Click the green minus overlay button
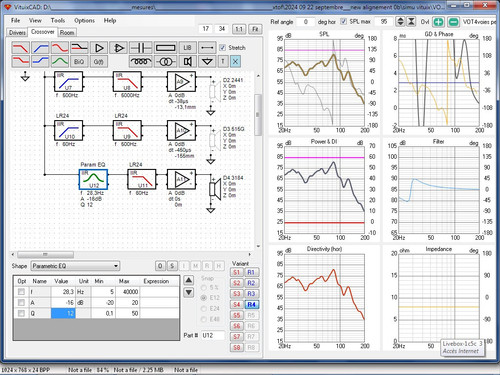Screen dimensions: 500x375 click(x=453, y=22)
